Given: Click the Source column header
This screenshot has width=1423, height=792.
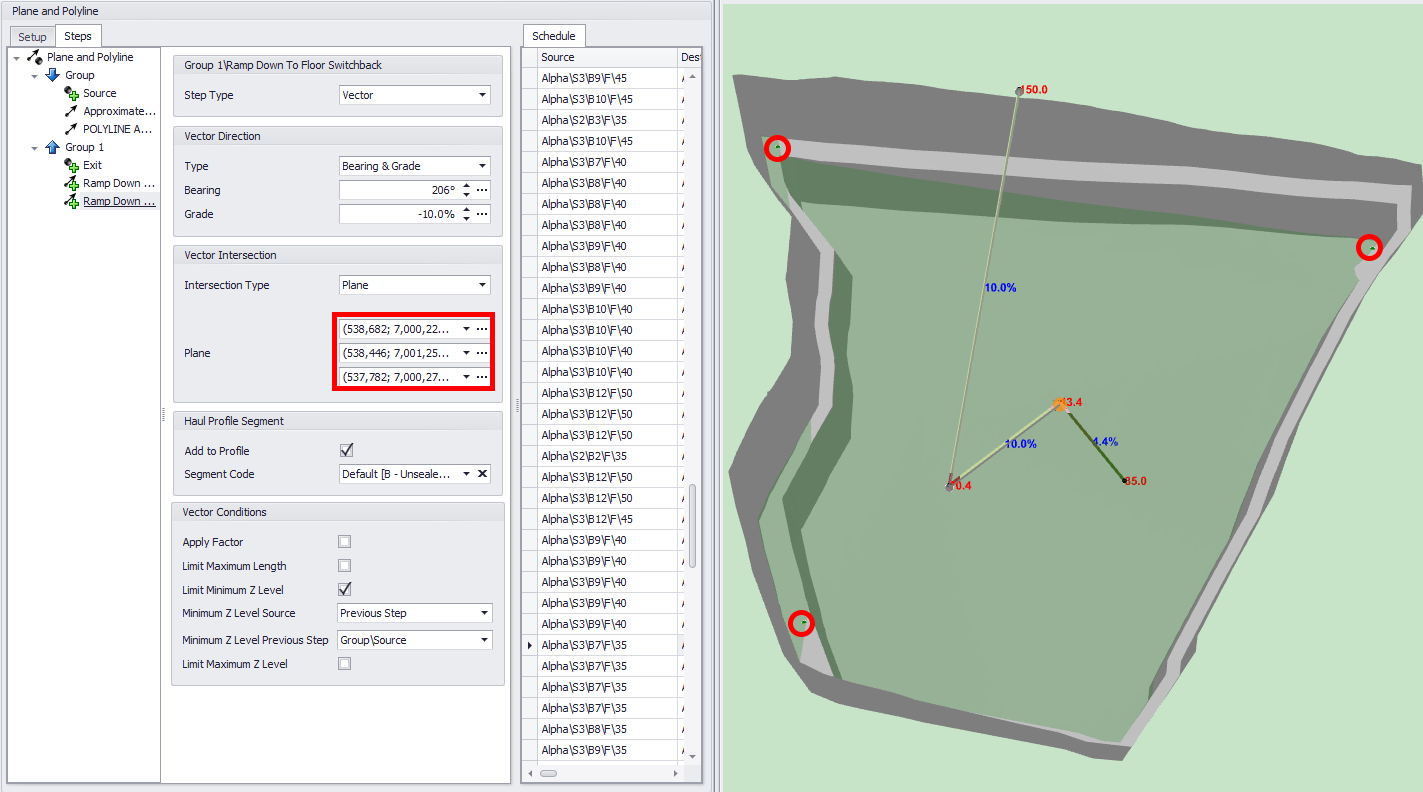Looking at the screenshot, I should point(600,57).
